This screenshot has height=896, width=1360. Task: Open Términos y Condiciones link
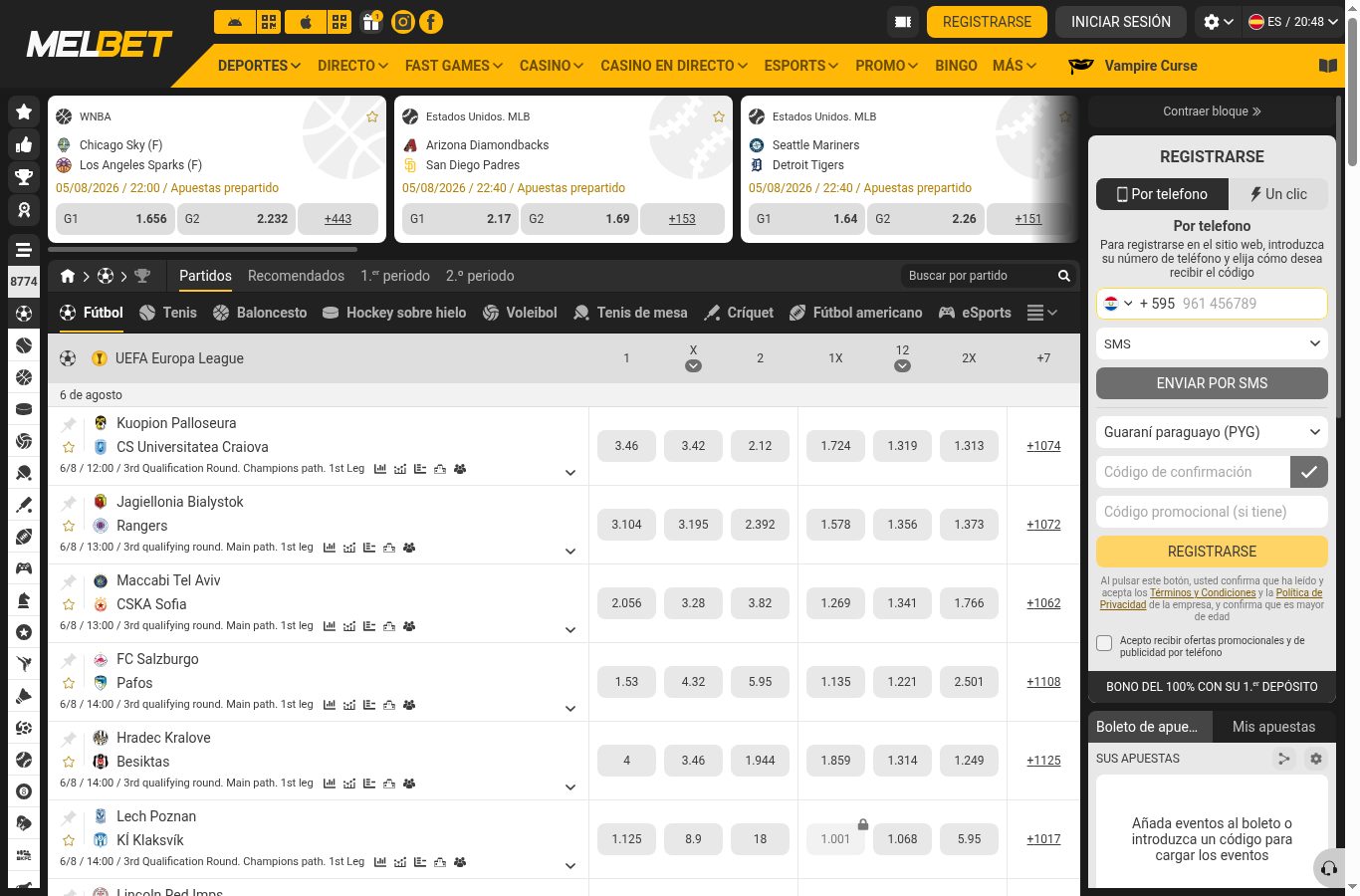point(1203,592)
